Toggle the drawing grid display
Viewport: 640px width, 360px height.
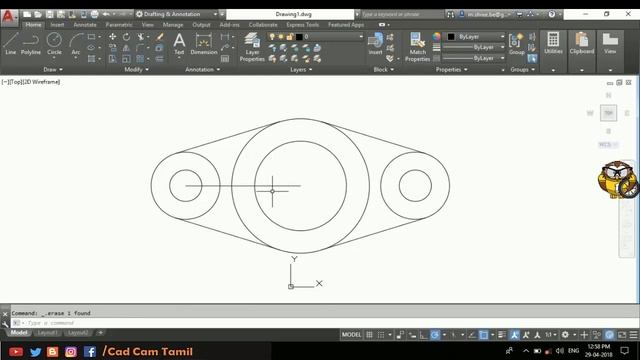[x=369, y=335]
